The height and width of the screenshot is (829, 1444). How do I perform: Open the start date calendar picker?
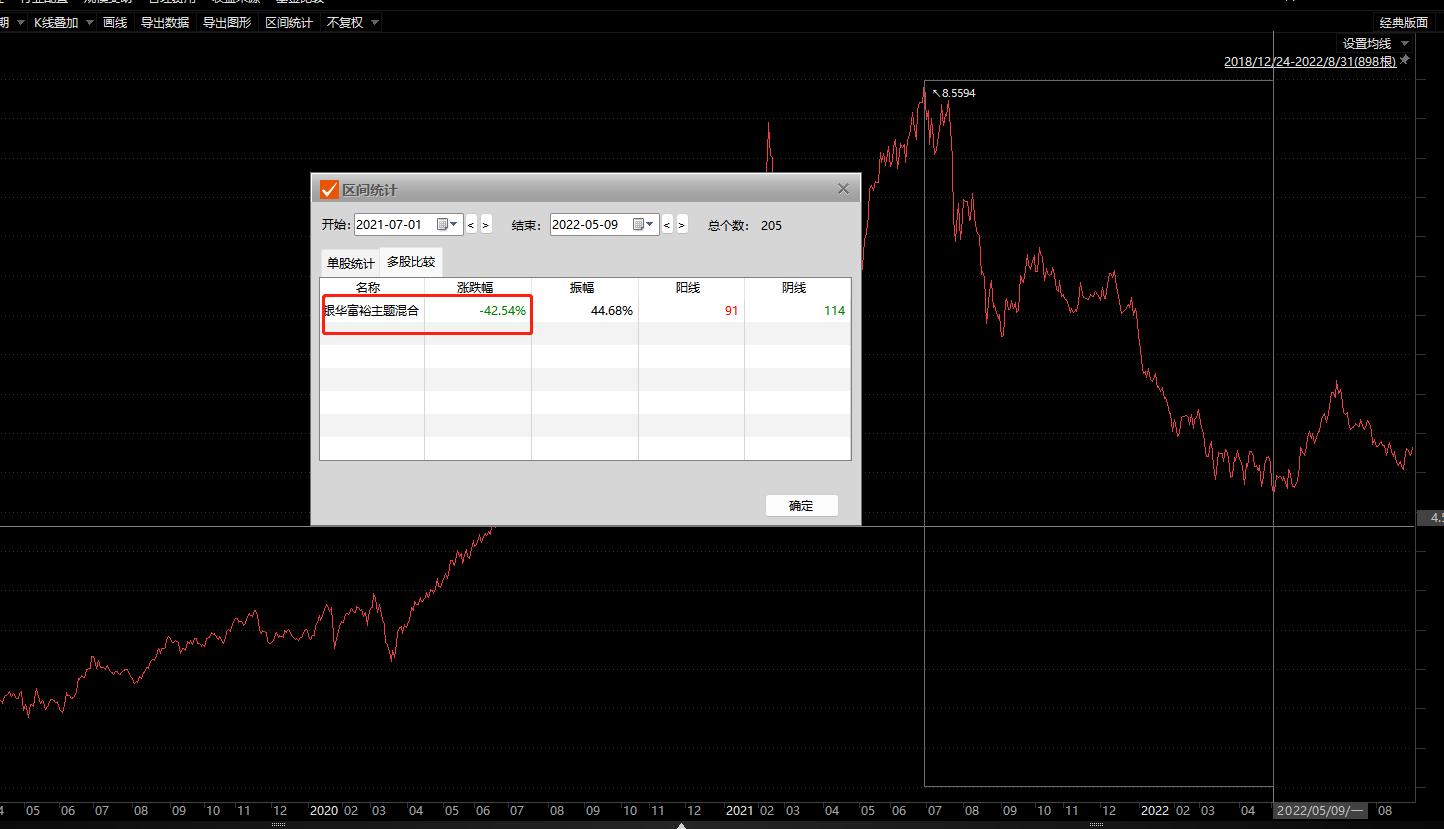[x=446, y=225]
